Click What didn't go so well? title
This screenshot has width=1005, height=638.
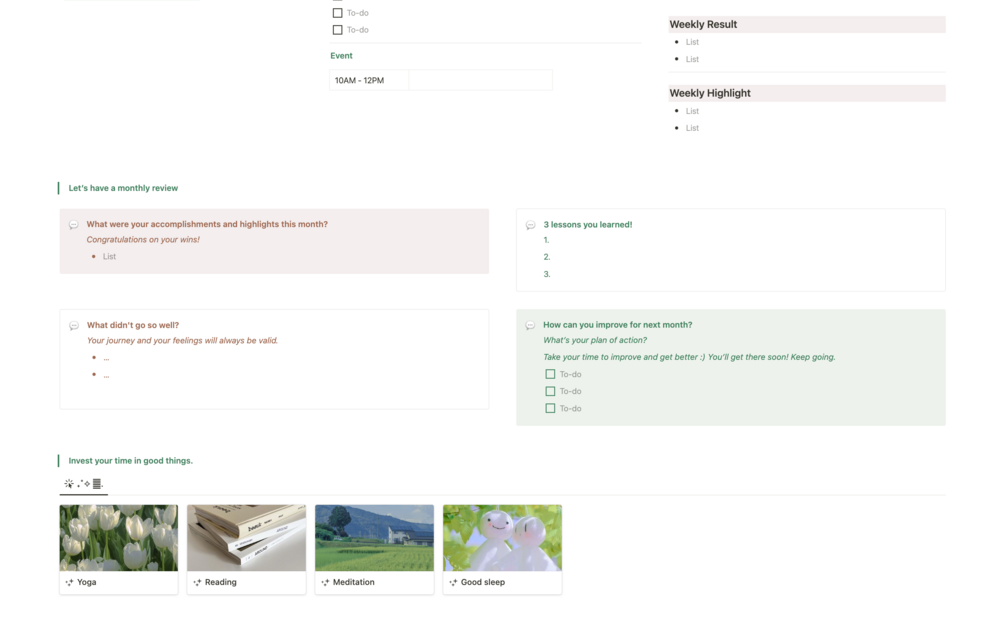[133, 326]
